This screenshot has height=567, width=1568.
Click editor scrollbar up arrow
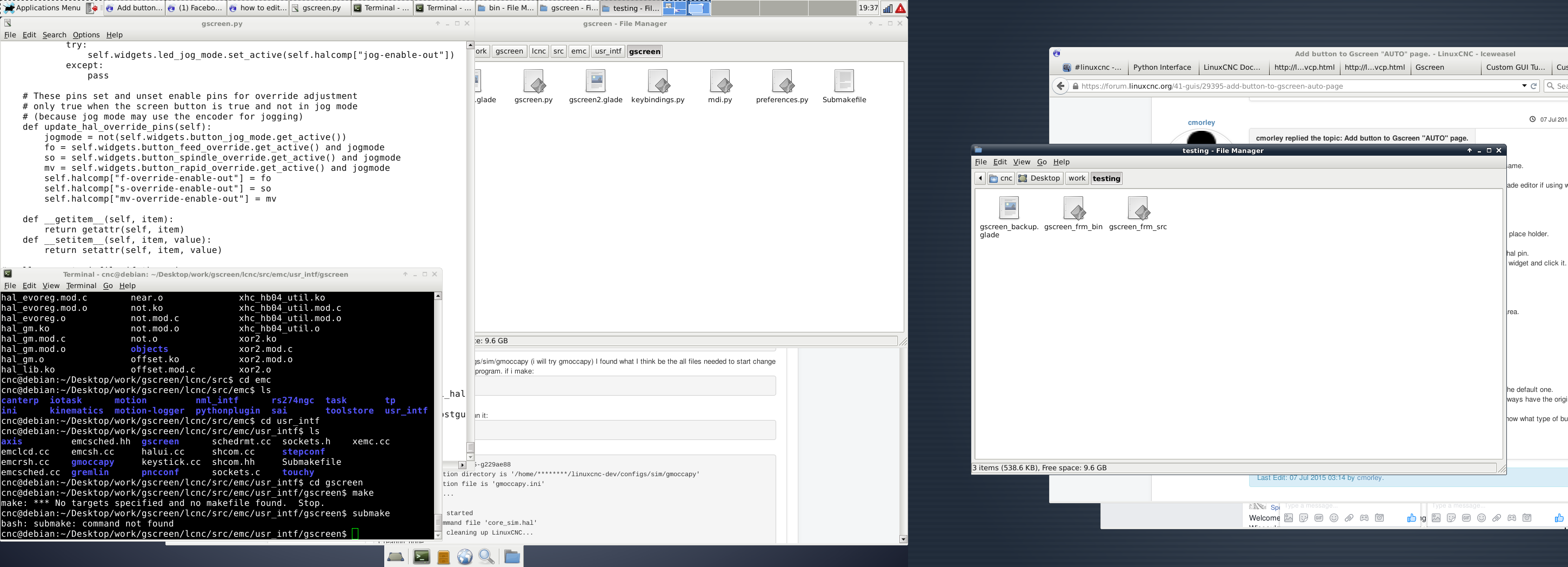click(x=470, y=45)
